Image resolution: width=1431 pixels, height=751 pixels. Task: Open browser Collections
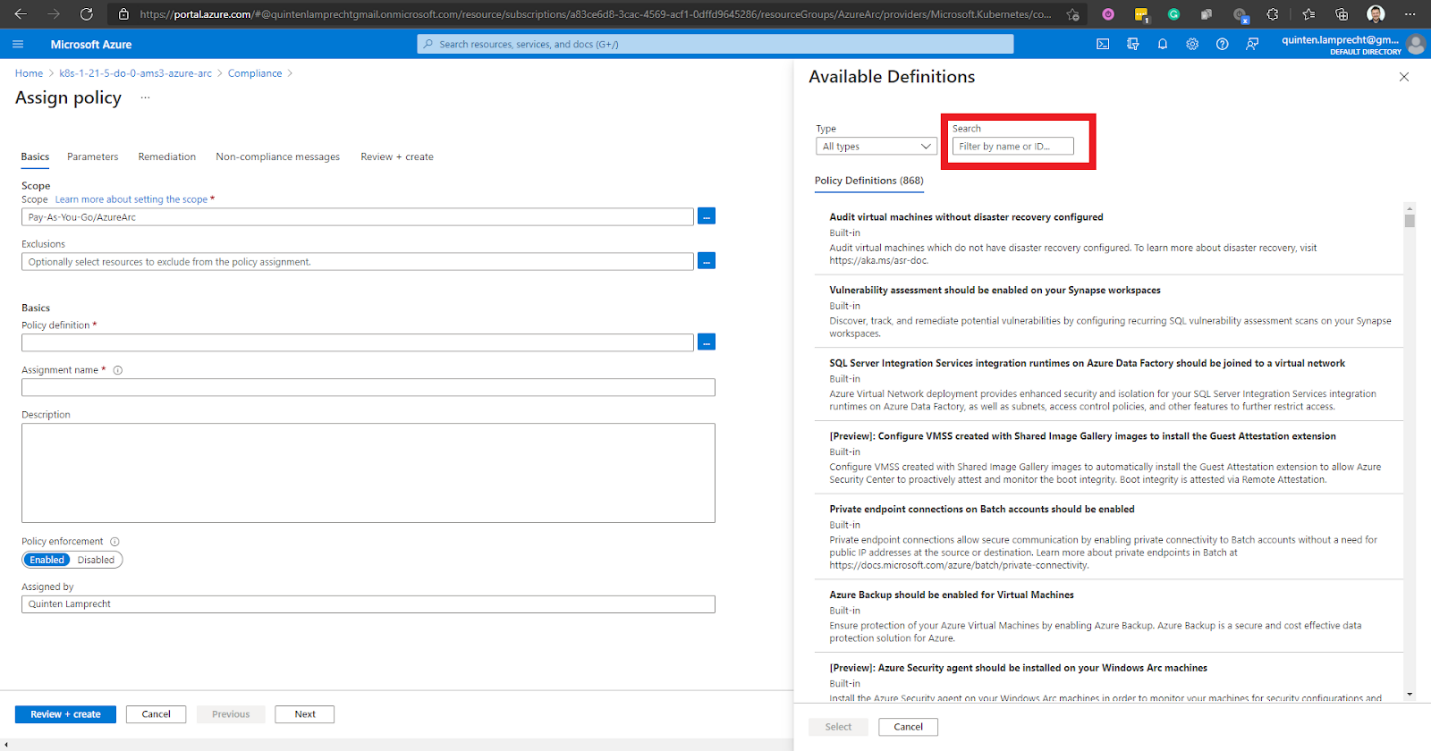(x=1342, y=14)
